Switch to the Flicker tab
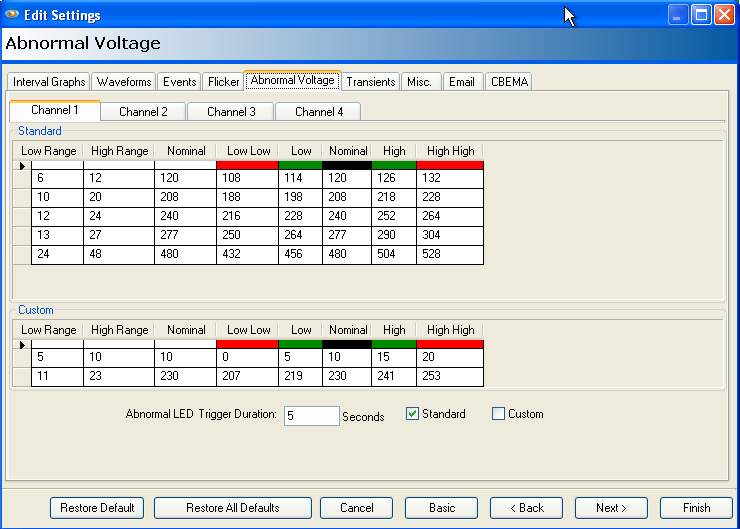 [x=223, y=82]
